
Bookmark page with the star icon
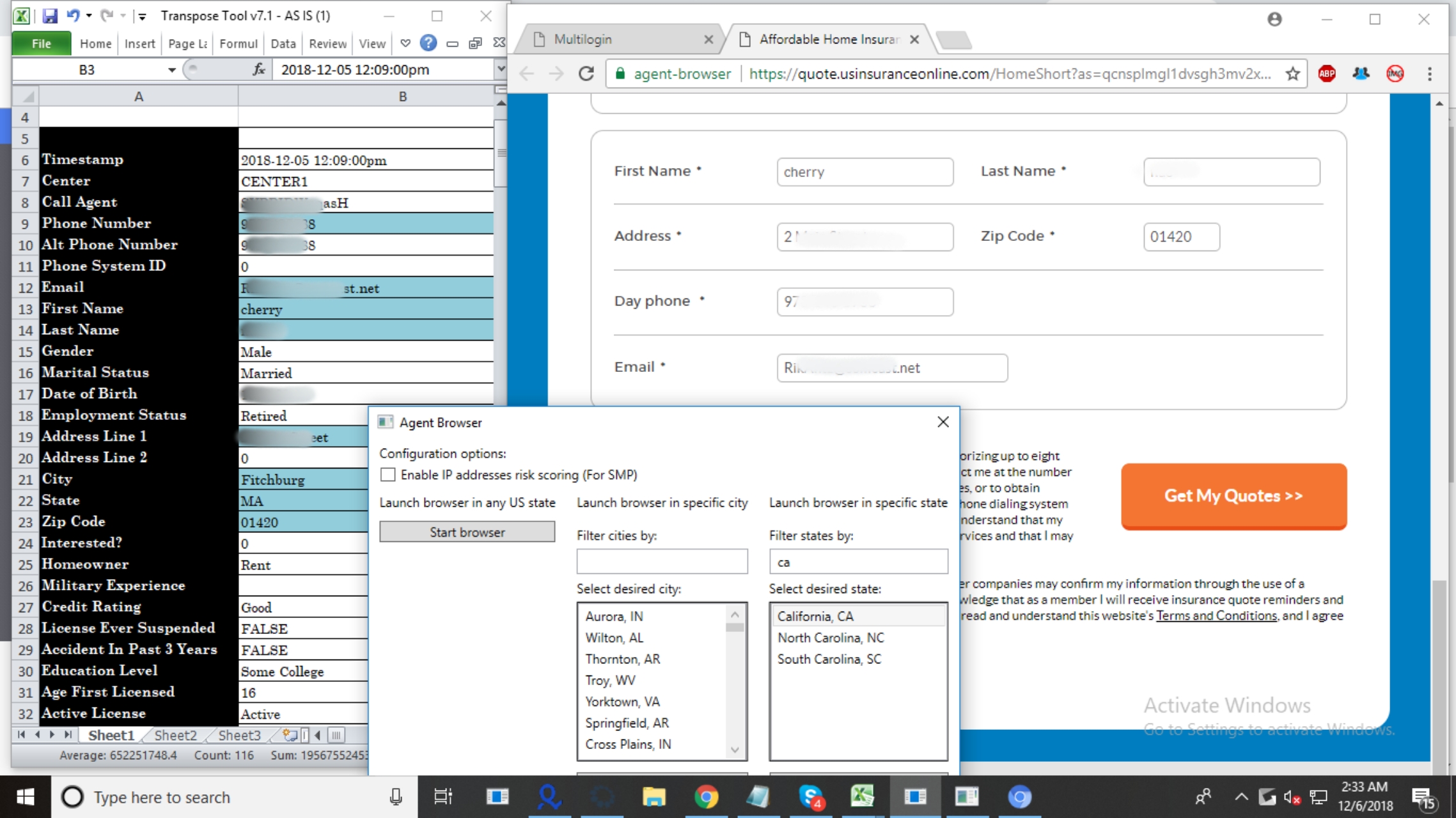[1292, 74]
